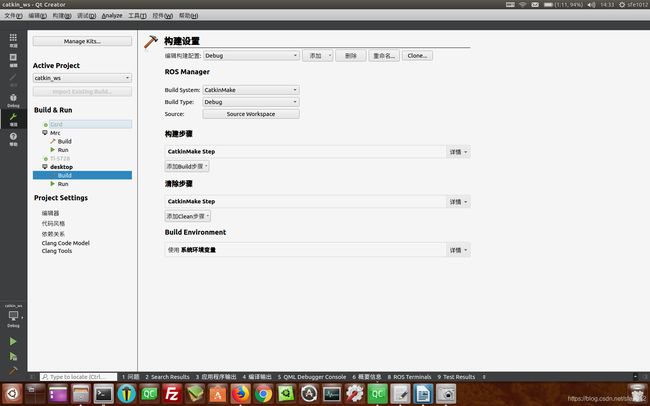Open the Files manager dock icon
The width and height of the screenshot is (650, 406).
coord(80,394)
